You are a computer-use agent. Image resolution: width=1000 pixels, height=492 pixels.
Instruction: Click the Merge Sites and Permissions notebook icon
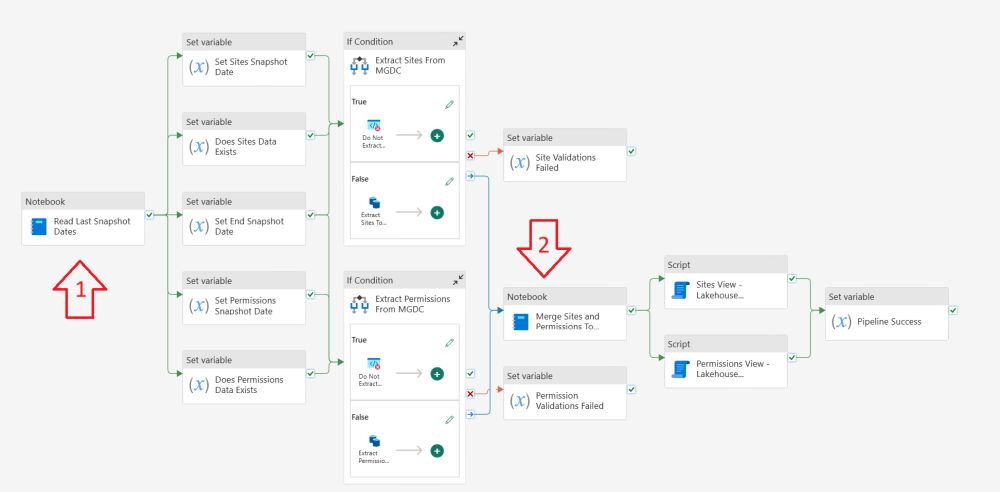tap(521, 322)
